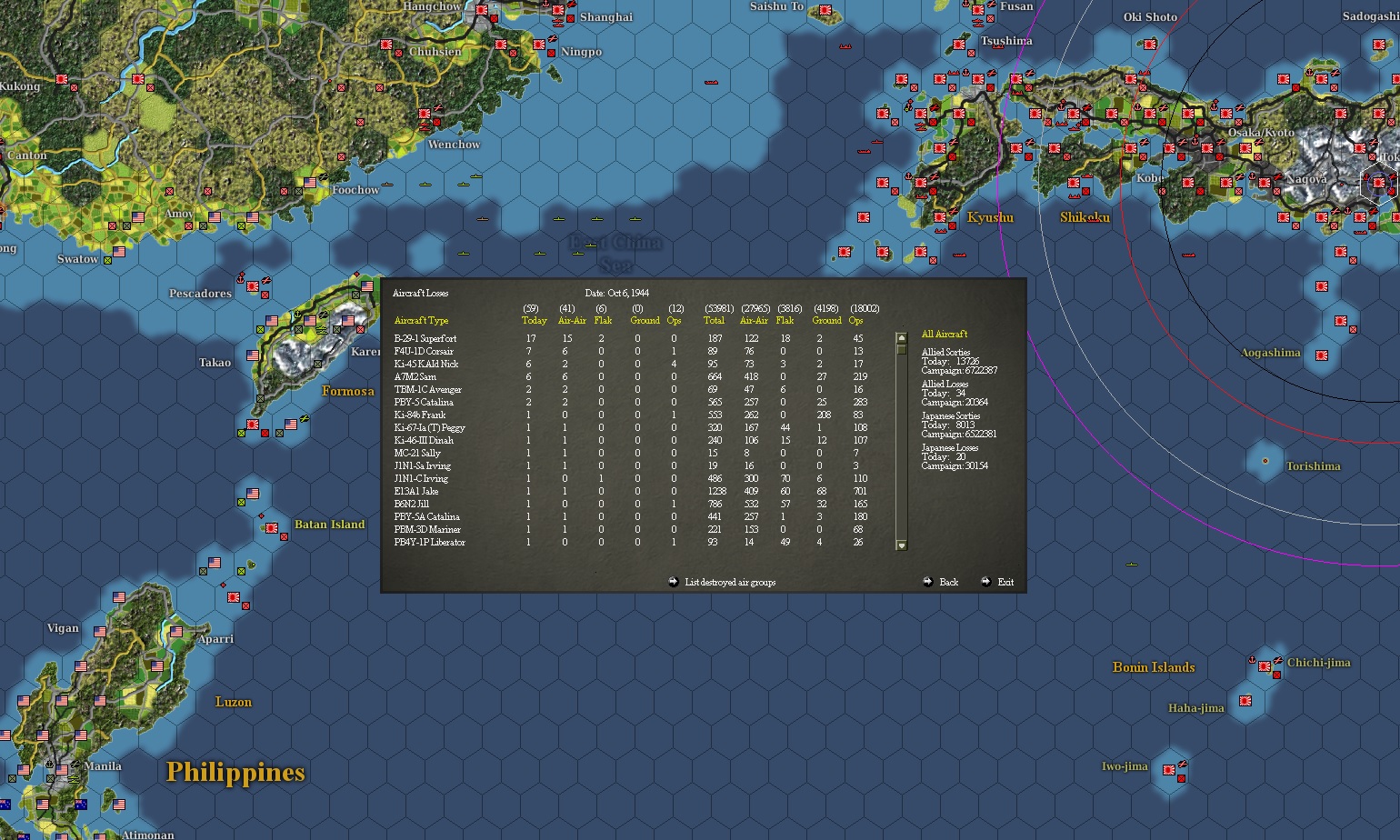The height and width of the screenshot is (840, 1400).
Task: Select the B6N2 Jill row
Action: pyautogui.click(x=629, y=504)
